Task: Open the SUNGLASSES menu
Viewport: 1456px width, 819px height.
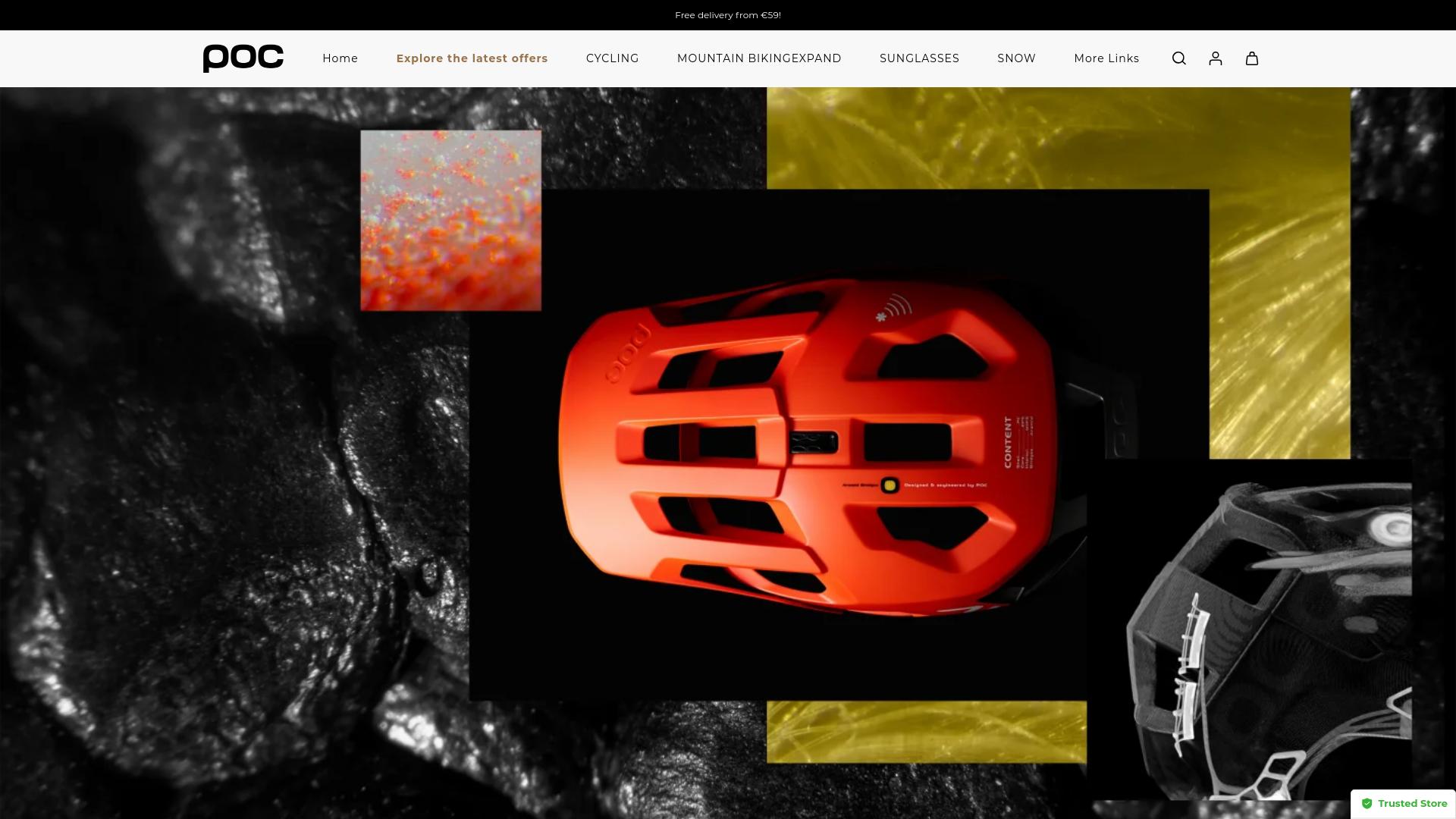Action: pyautogui.click(x=919, y=58)
